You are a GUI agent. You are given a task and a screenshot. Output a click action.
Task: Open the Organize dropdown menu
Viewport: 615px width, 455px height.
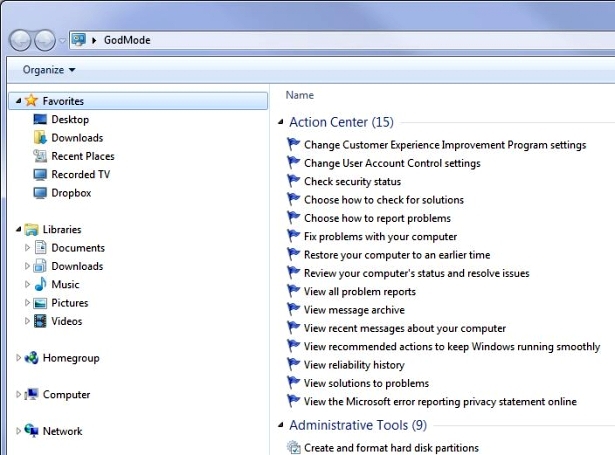coord(49,70)
